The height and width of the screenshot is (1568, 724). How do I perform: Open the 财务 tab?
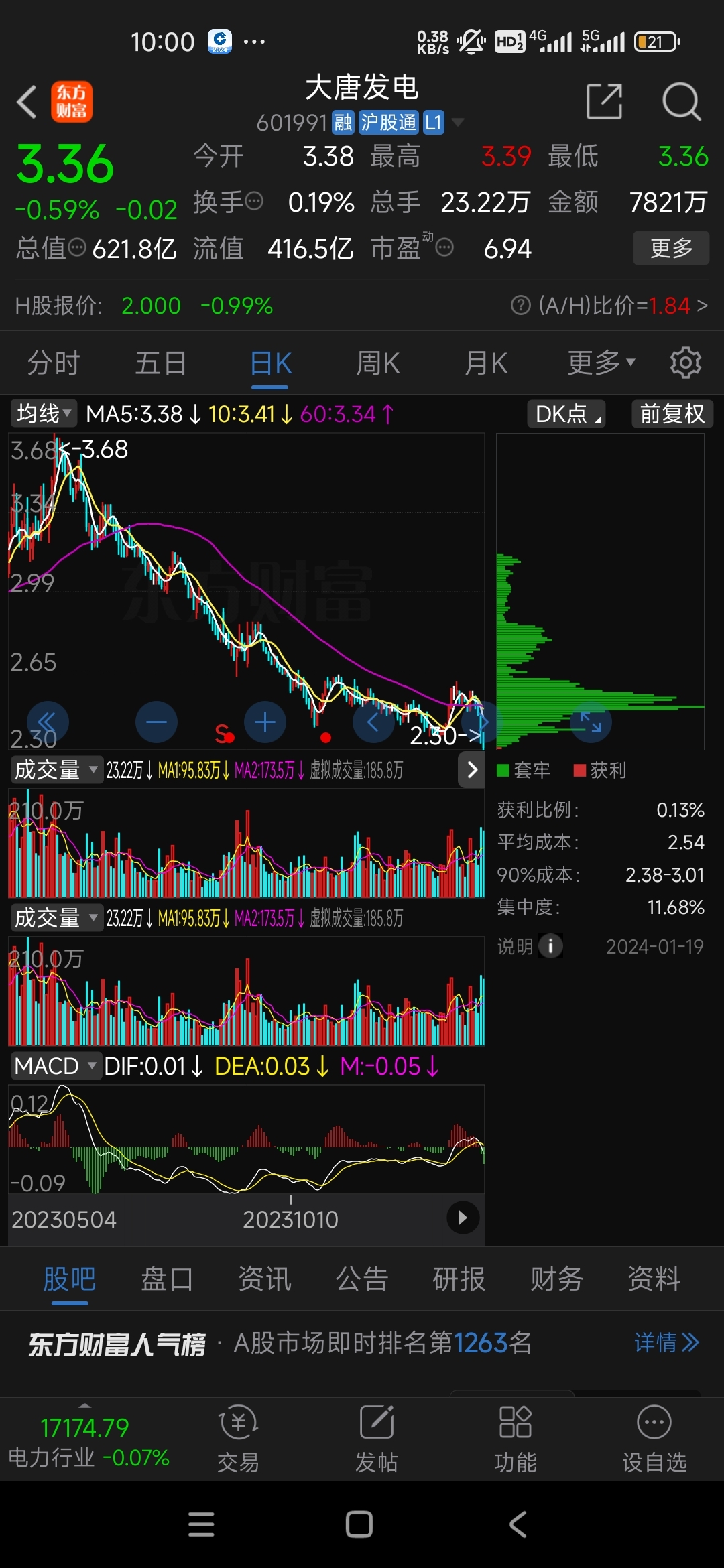point(557,1279)
